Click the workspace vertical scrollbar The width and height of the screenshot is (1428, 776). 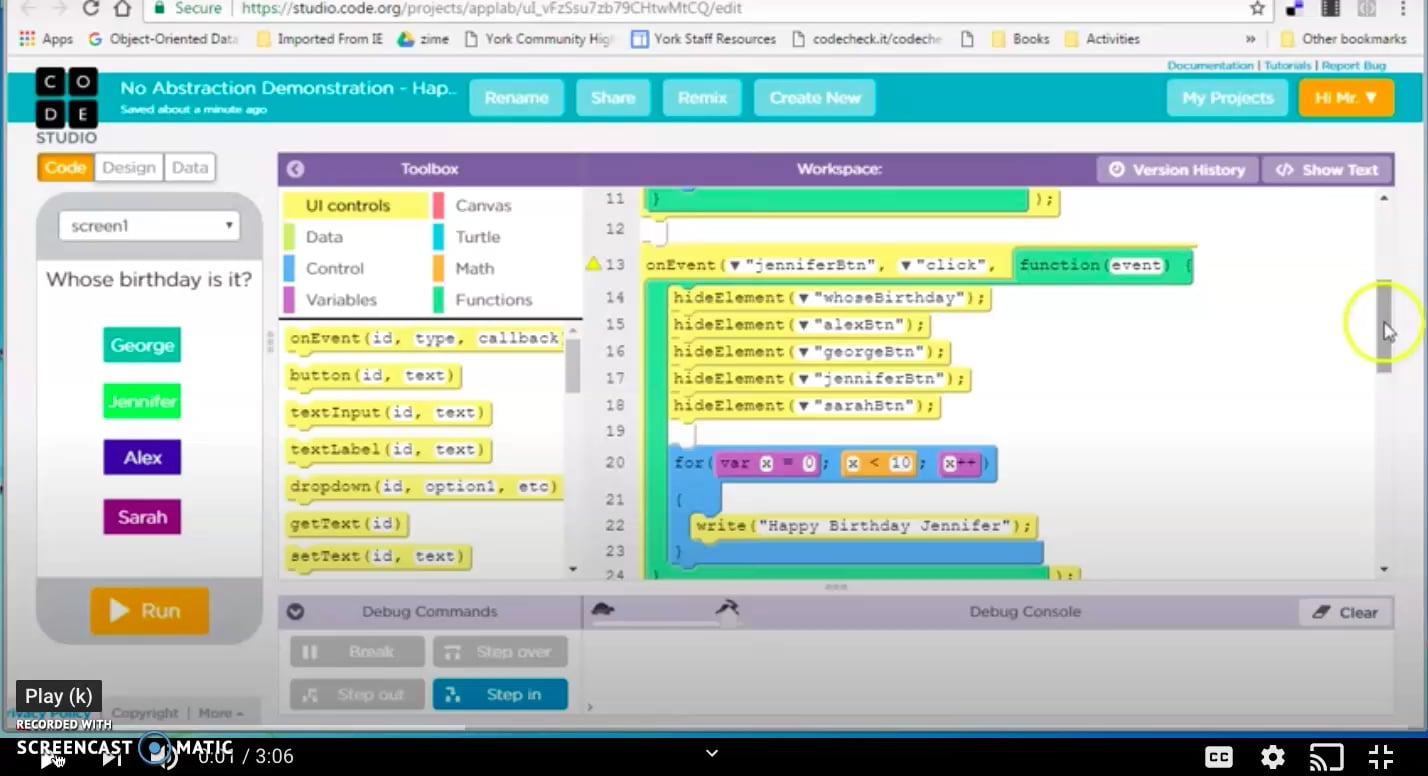(x=1384, y=326)
